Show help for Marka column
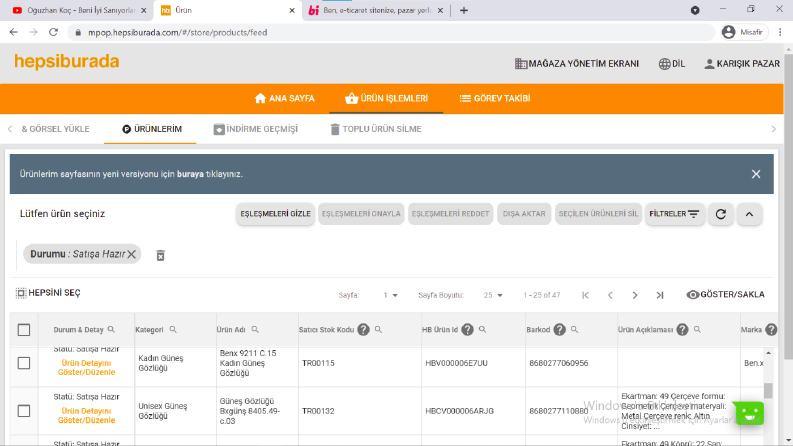This screenshot has width=793, height=446. [x=771, y=330]
